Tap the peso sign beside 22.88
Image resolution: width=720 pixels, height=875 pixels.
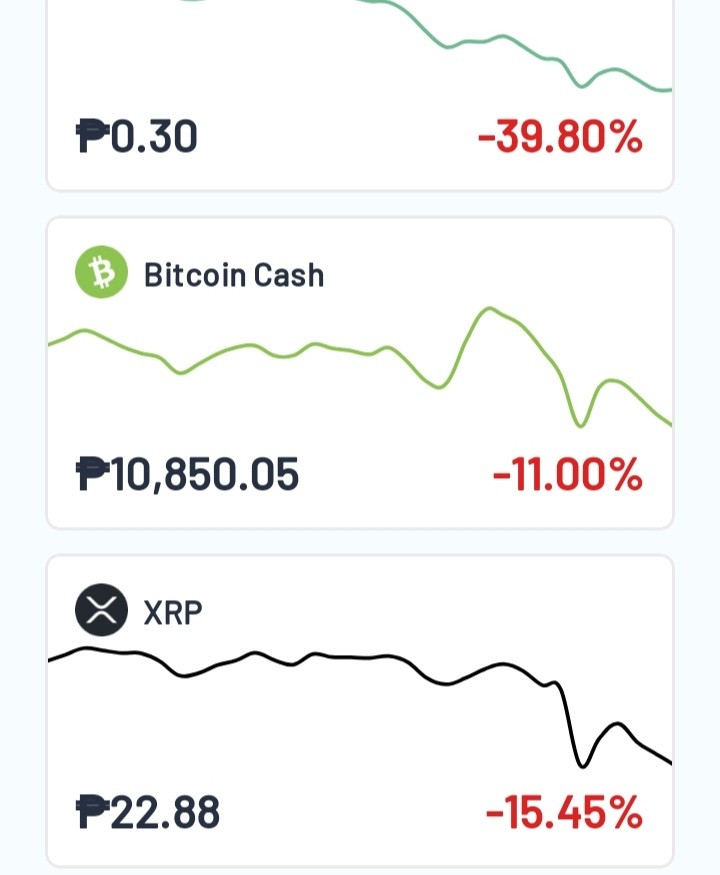pos(92,812)
